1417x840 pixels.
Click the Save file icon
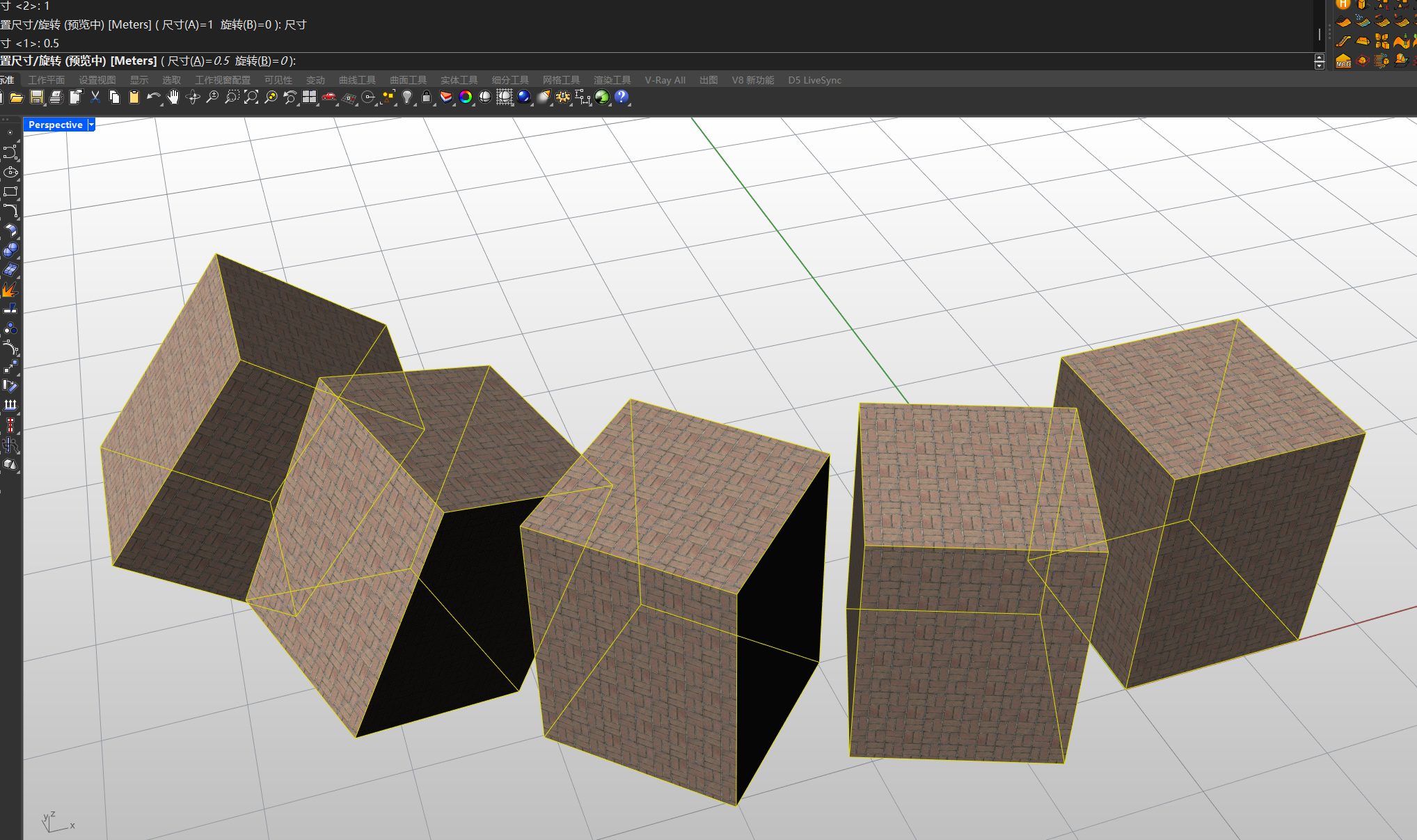[x=36, y=97]
